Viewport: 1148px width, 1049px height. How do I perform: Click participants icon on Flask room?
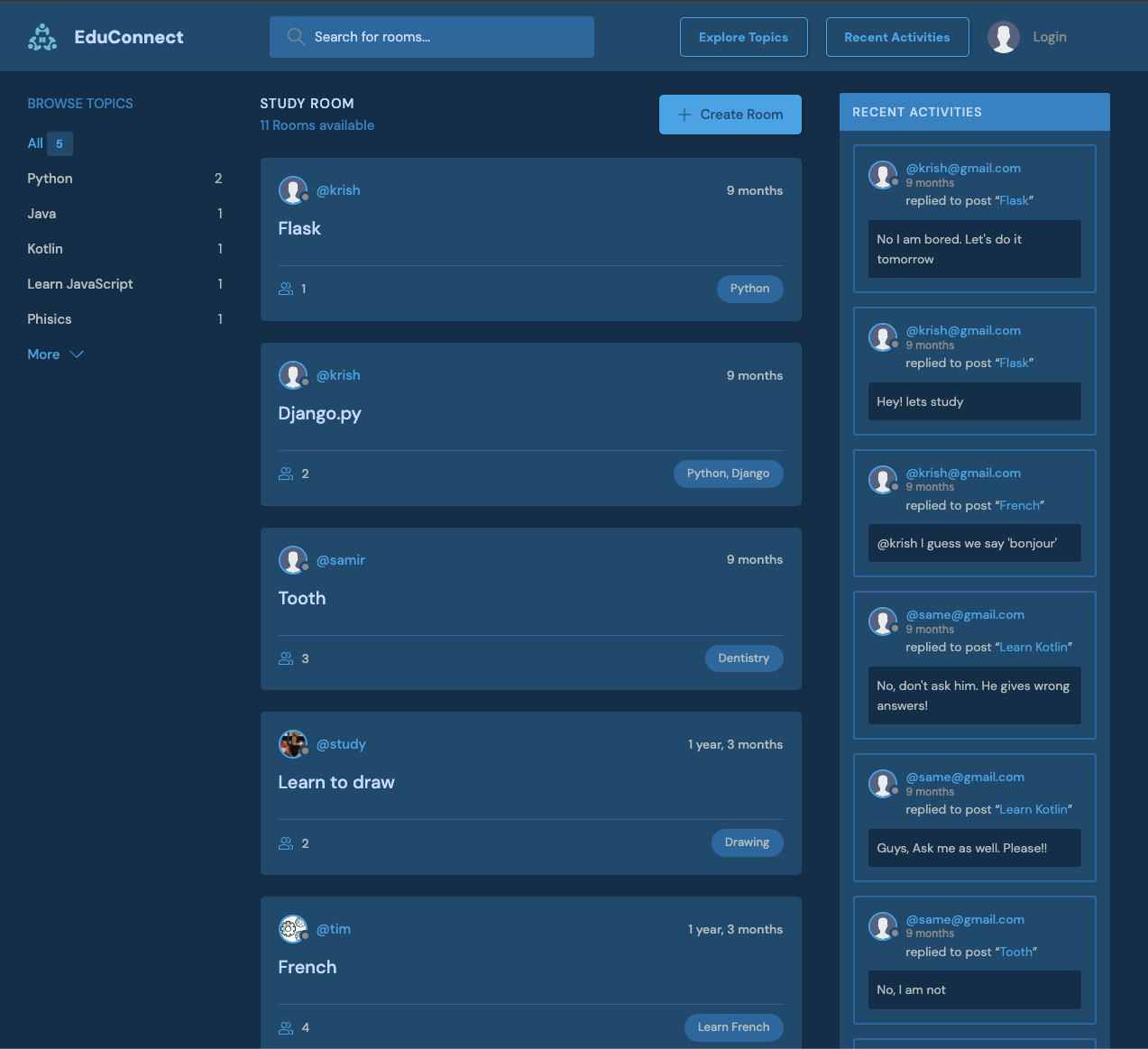click(x=286, y=289)
